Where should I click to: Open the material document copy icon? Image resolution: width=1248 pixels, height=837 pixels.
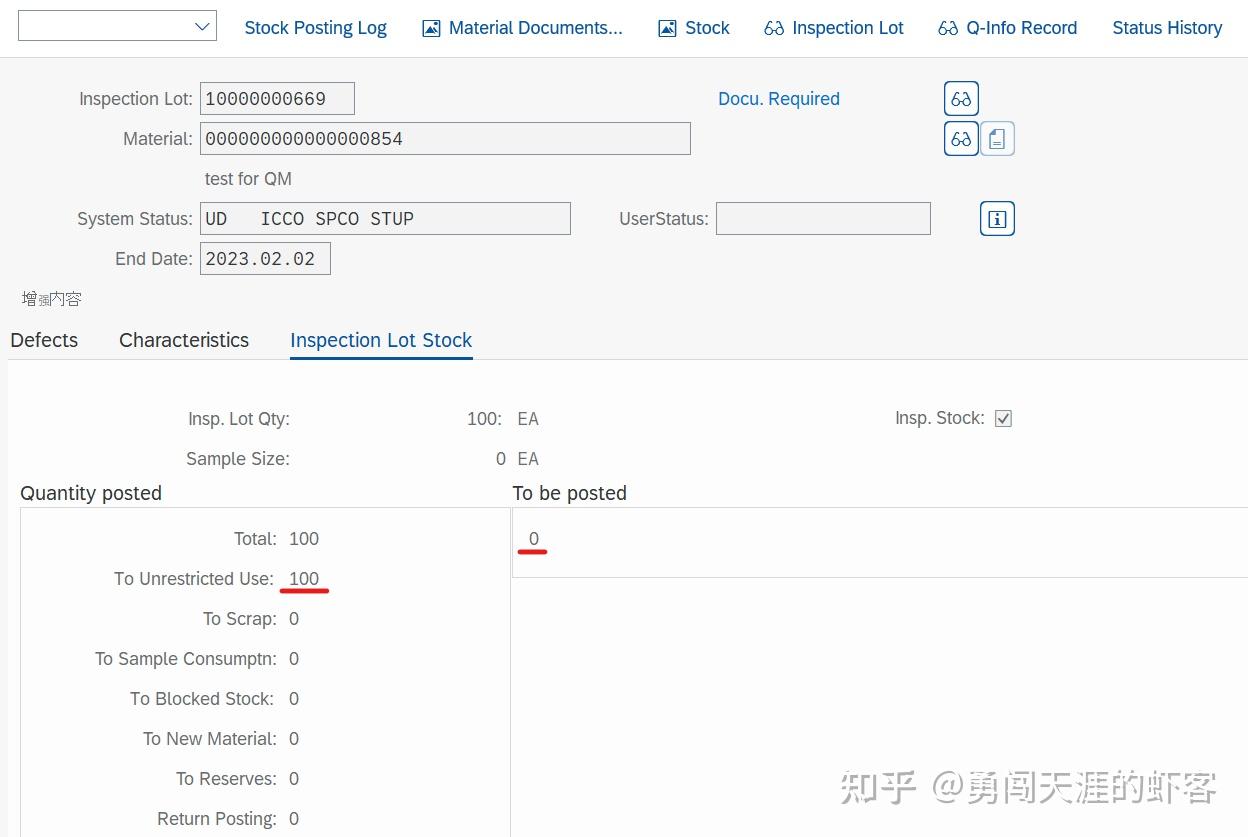pos(997,138)
